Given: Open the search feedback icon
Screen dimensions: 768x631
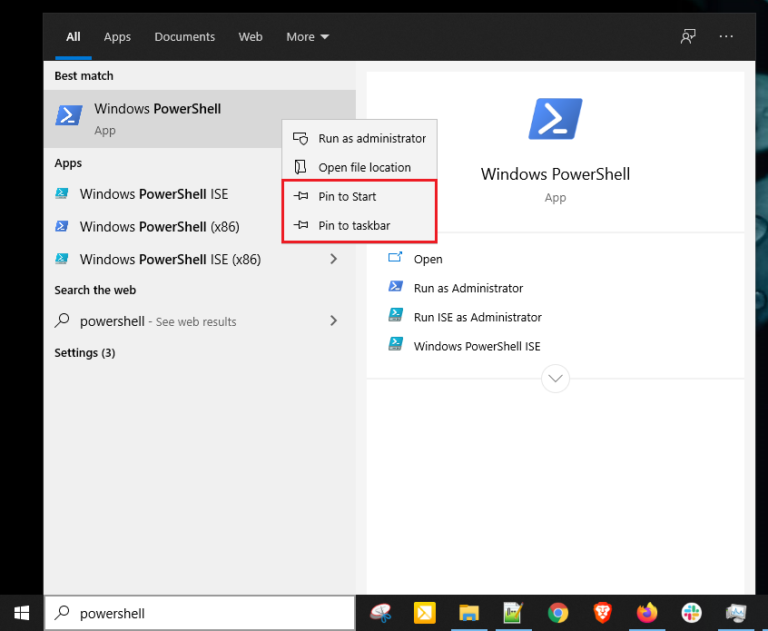Looking at the screenshot, I should click(688, 37).
